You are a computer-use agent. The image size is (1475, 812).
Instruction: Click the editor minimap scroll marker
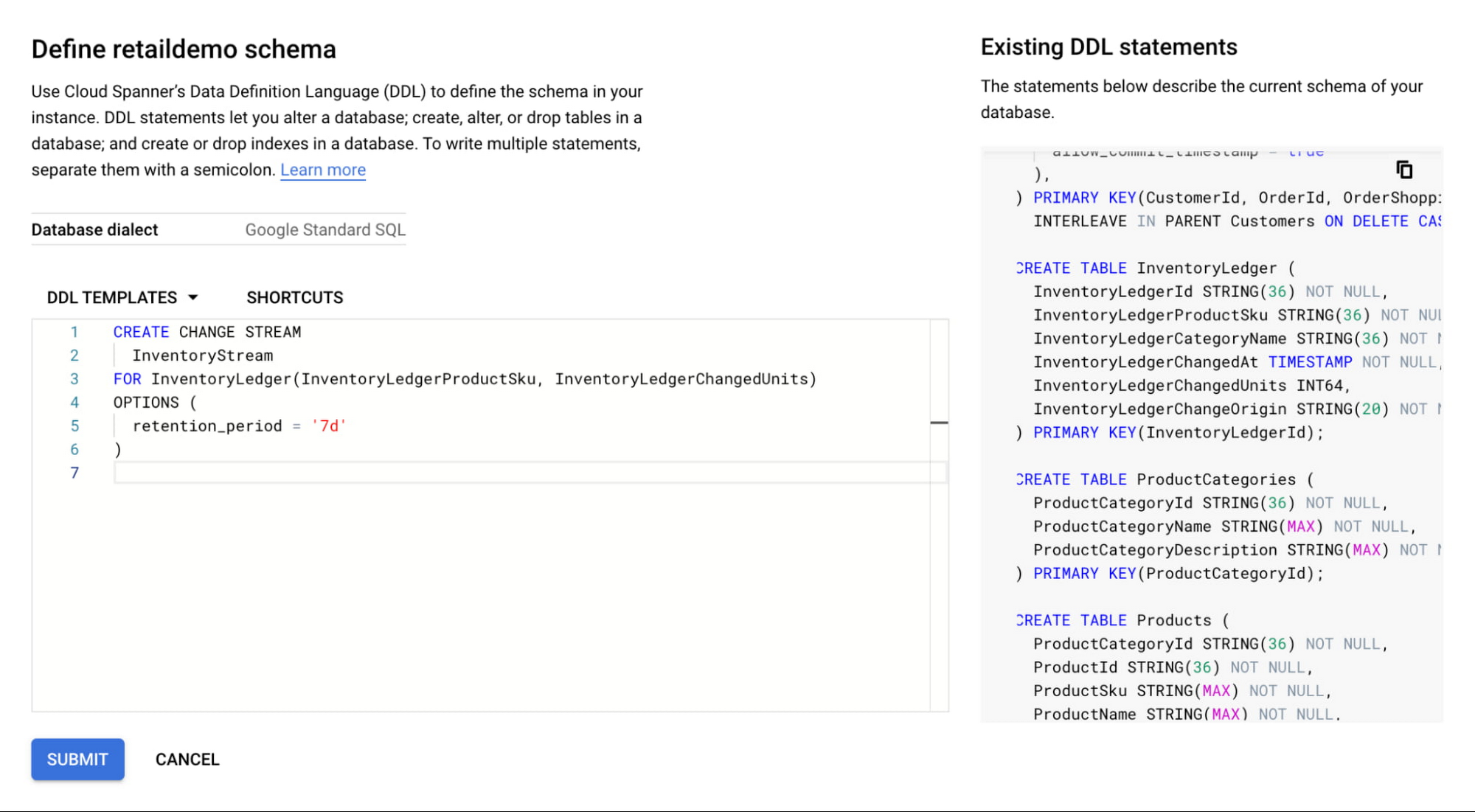pos(939,423)
